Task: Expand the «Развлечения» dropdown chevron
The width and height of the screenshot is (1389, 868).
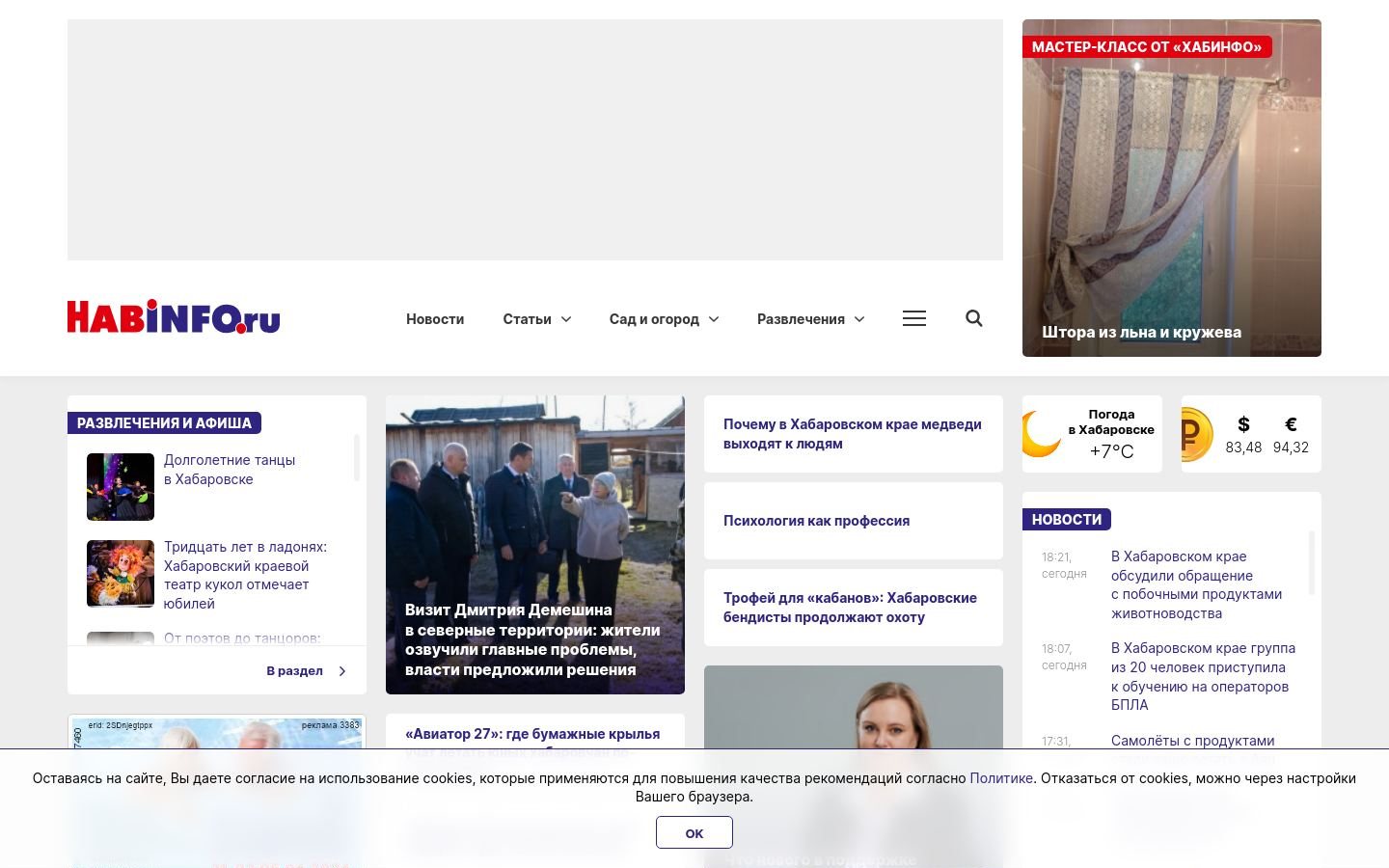Action: (859, 319)
